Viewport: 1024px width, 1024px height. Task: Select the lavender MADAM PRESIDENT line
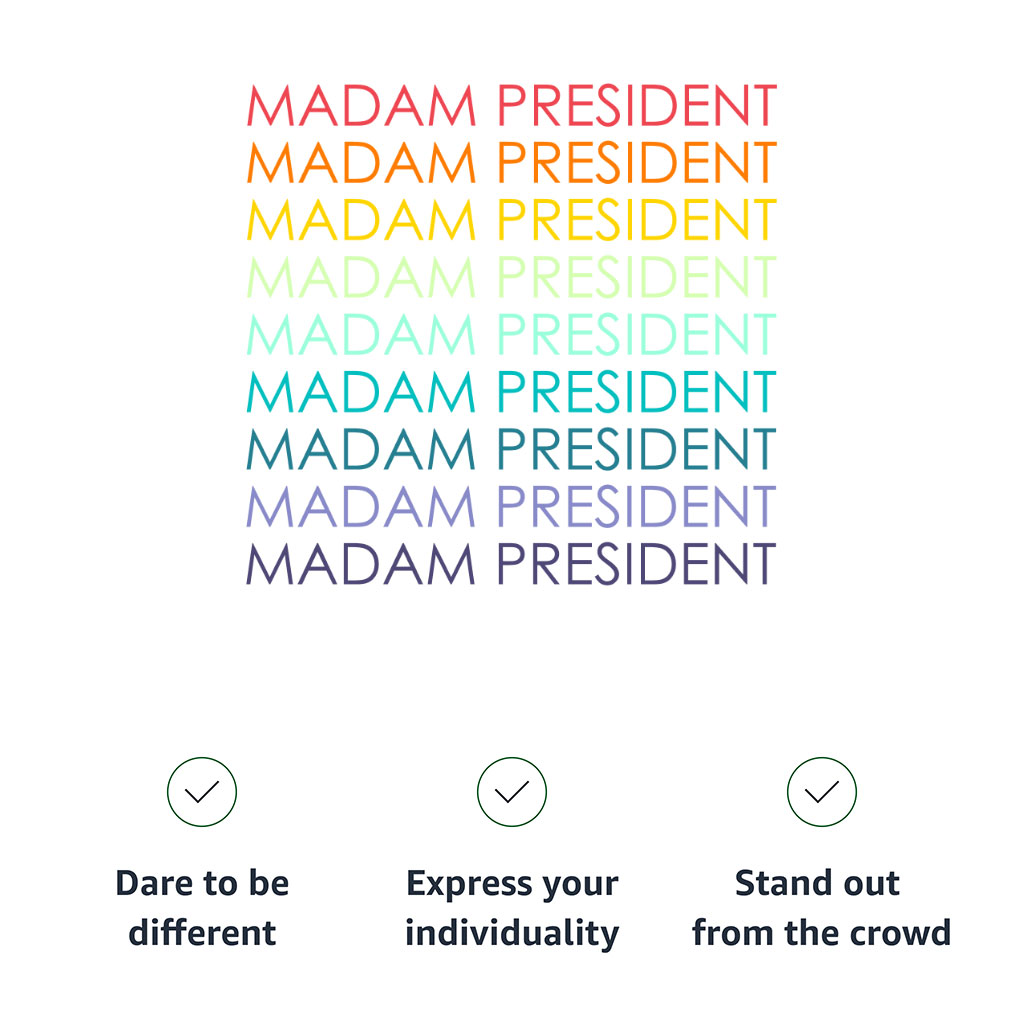coord(512,507)
